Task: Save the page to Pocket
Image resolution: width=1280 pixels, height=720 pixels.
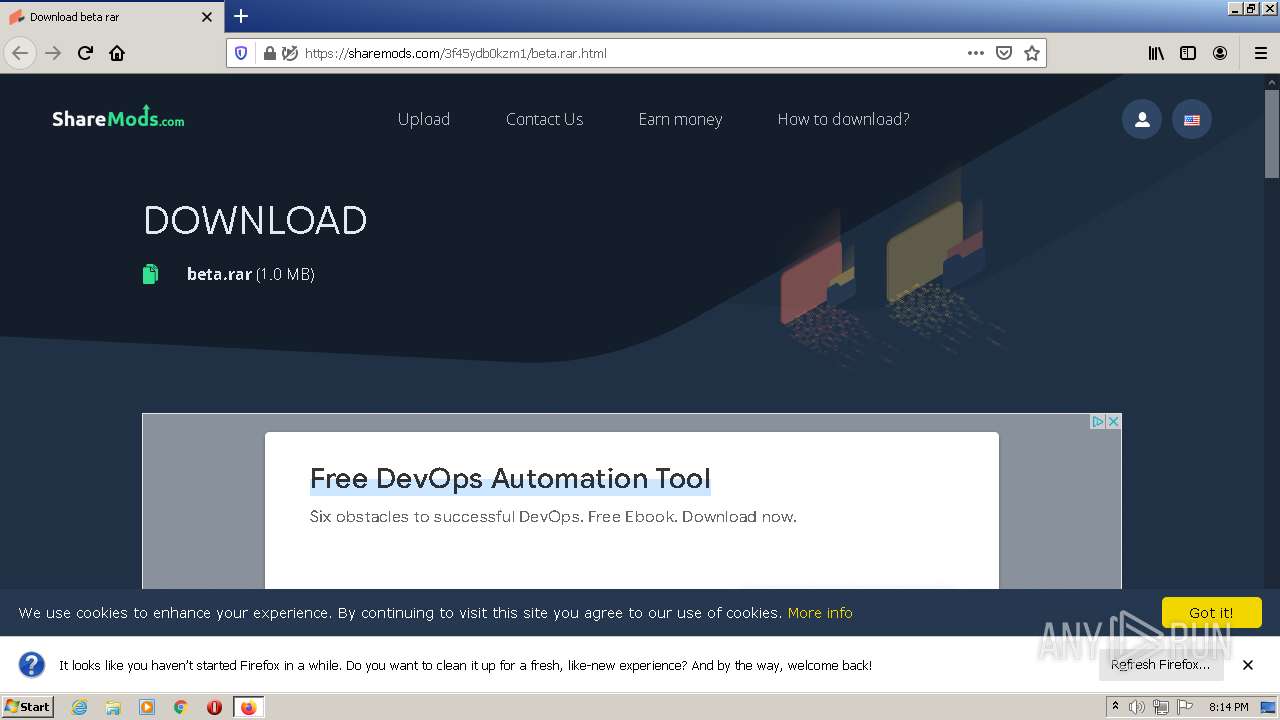Action: click(1004, 53)
